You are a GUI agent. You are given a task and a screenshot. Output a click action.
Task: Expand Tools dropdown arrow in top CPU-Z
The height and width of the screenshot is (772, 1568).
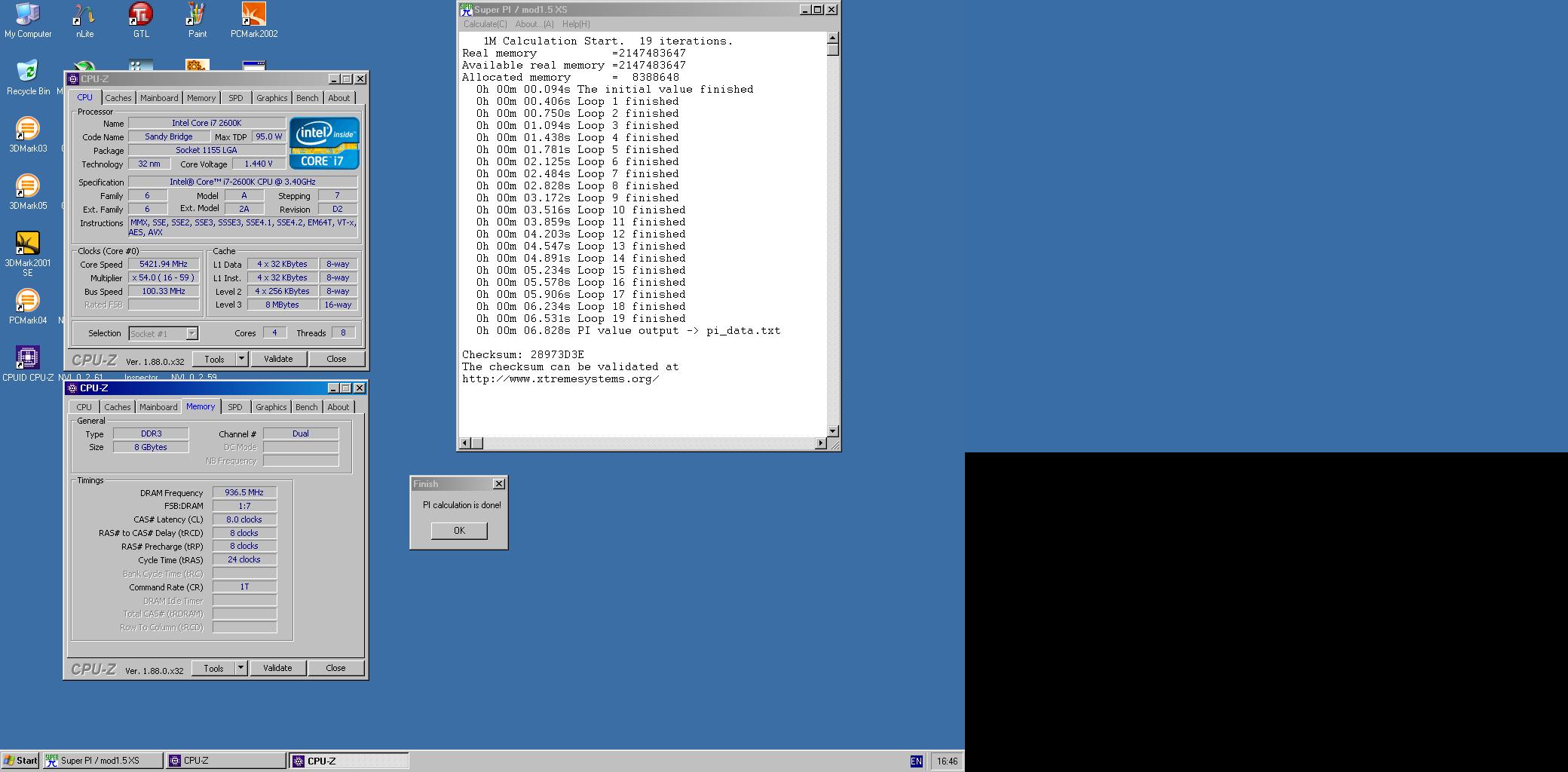pos(242,359)
